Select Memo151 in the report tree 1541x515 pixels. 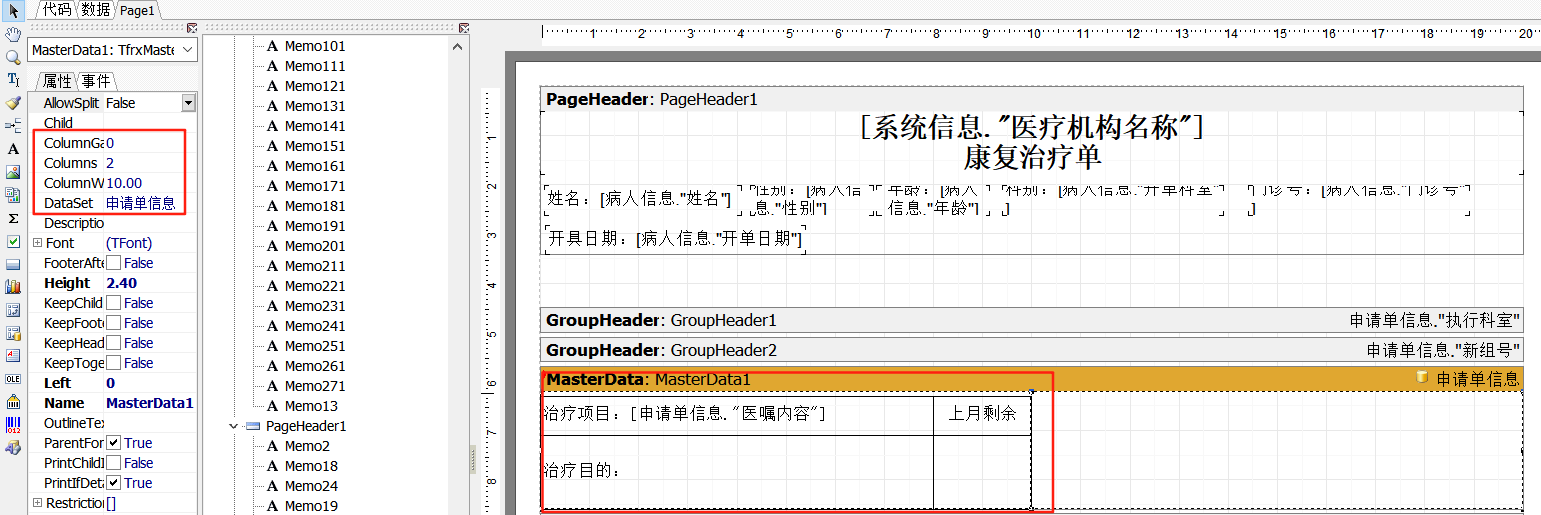315,146
